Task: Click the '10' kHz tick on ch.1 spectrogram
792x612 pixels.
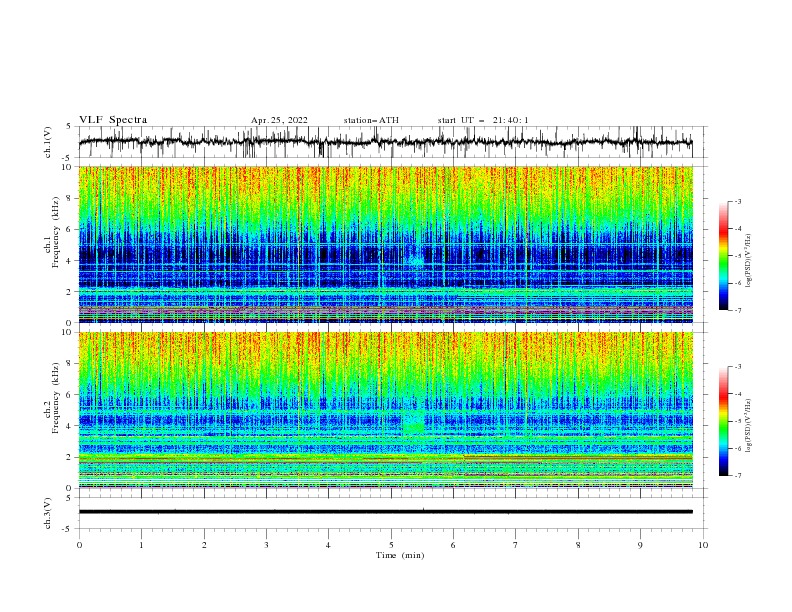Action: point(68,167)
